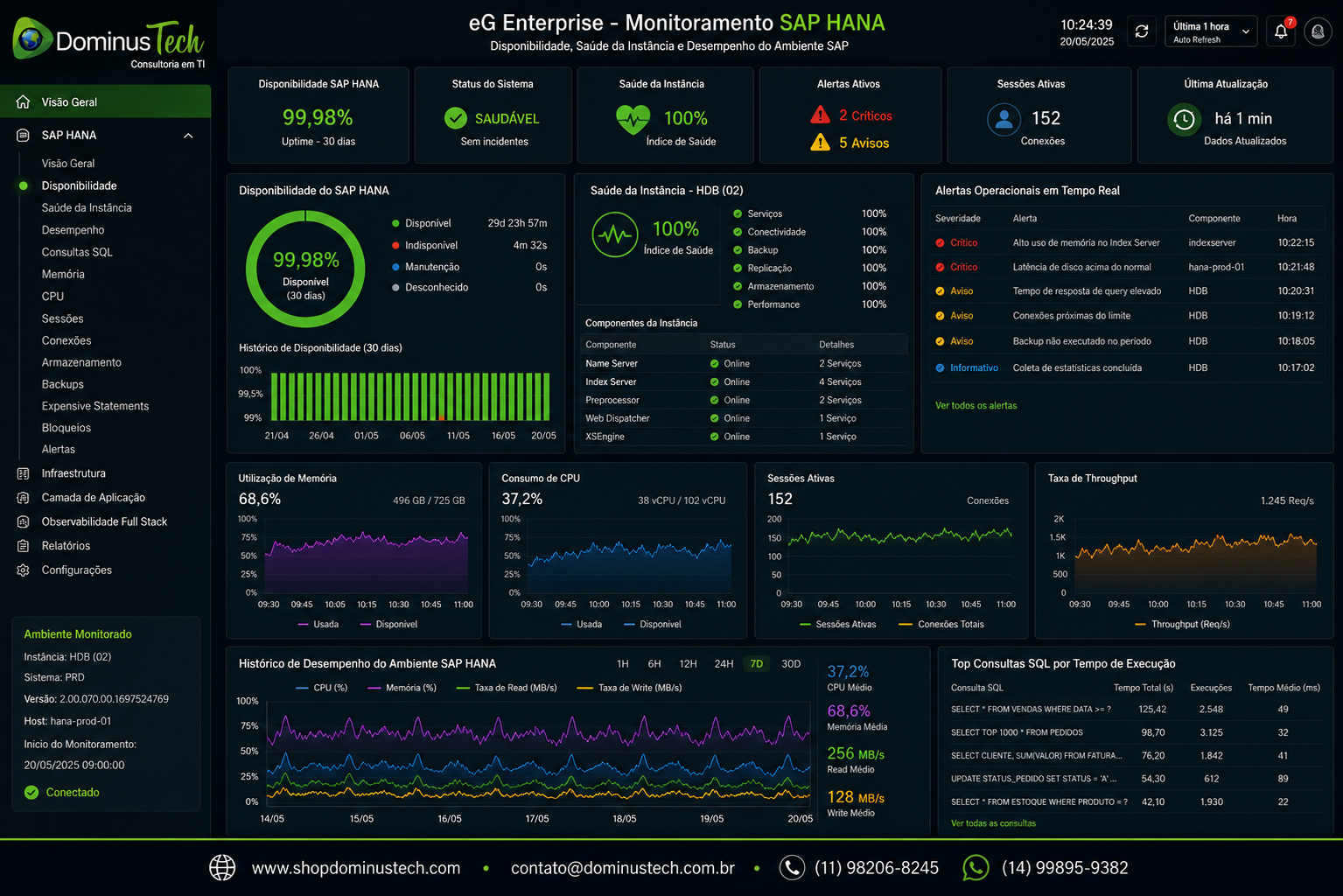
Task: Toggle Sessões Ativas legend in sessions chart
Action: pyautogui.click(x=838, y=624)
